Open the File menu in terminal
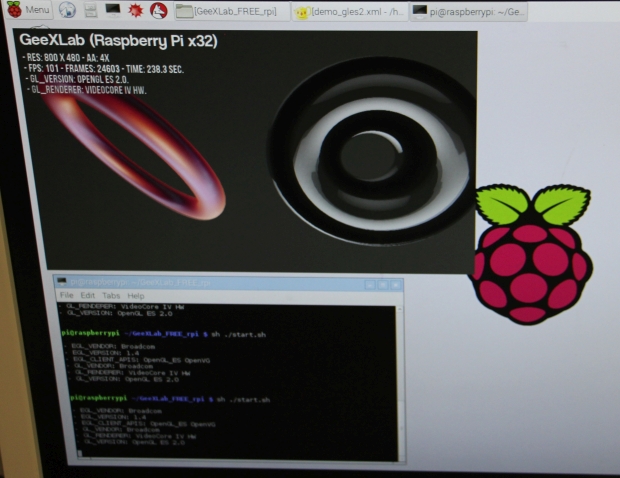Viewport: 620px width, 478px height. (66, 295)
